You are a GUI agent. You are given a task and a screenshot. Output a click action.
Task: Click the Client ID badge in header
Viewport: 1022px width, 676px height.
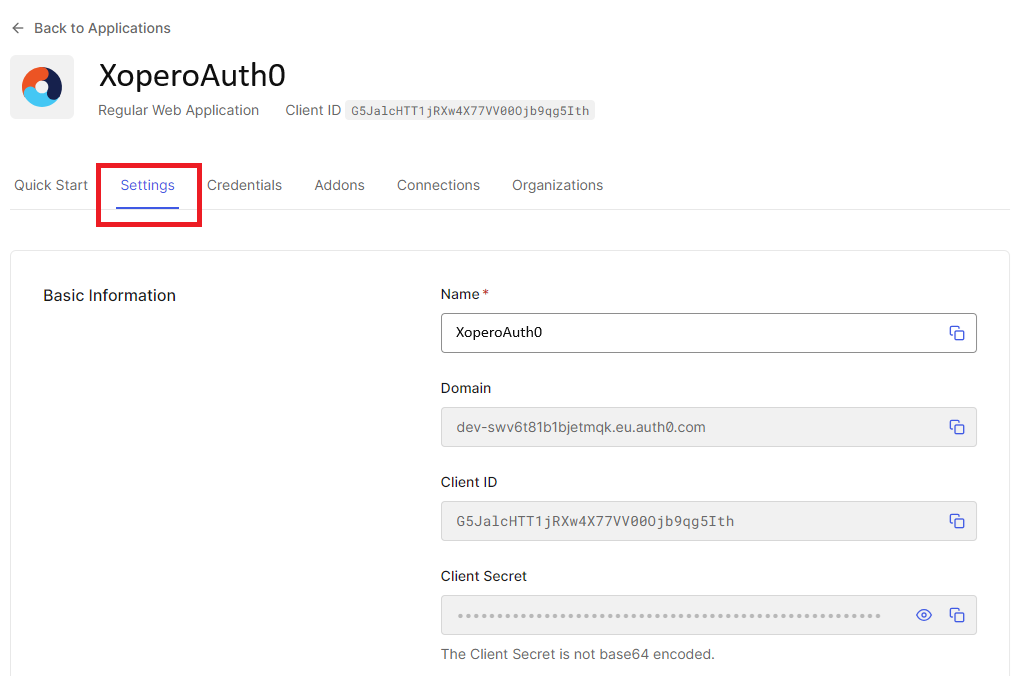coord(469,111)
